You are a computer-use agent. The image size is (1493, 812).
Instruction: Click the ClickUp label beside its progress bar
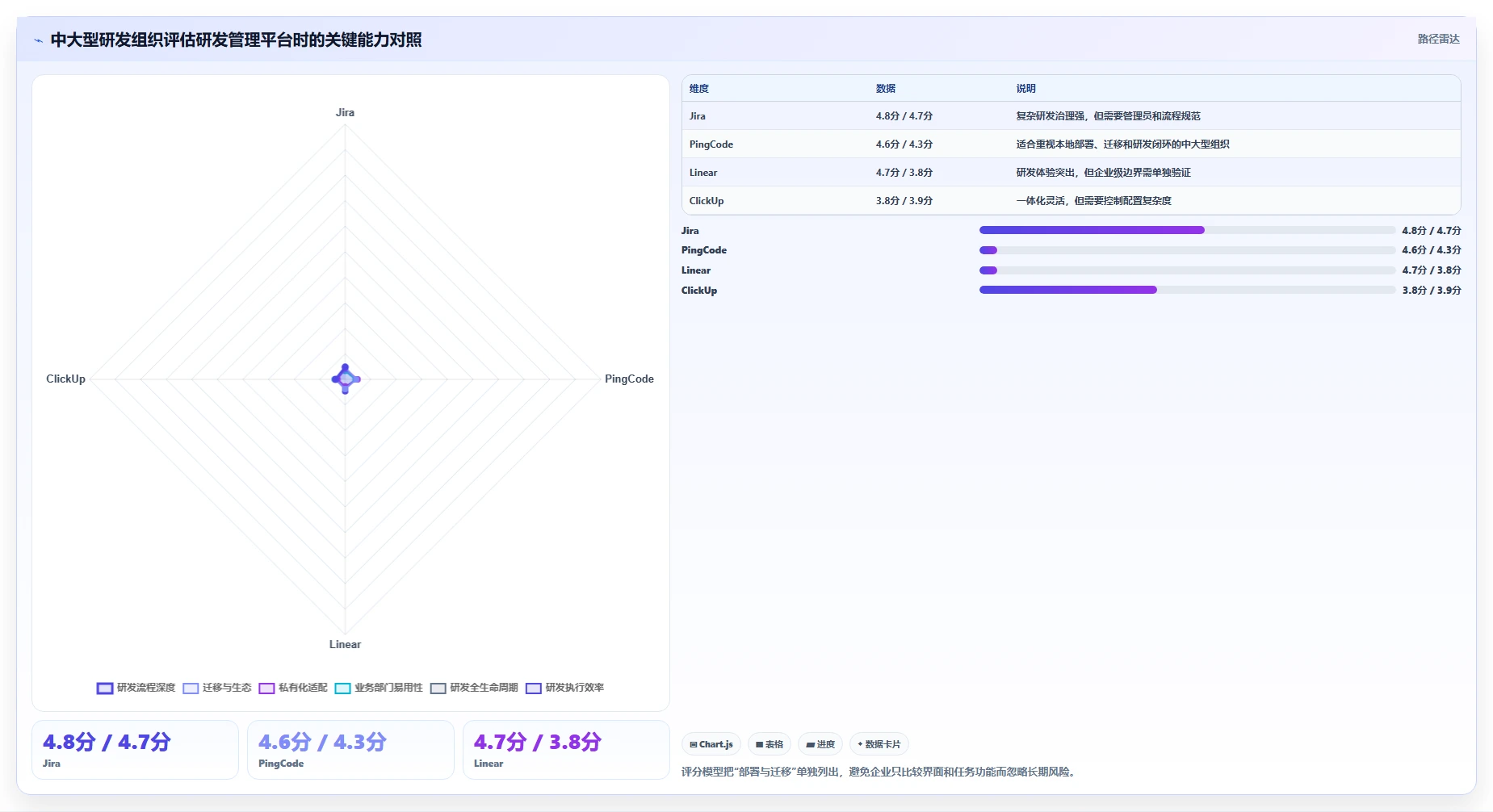[699, 291]
